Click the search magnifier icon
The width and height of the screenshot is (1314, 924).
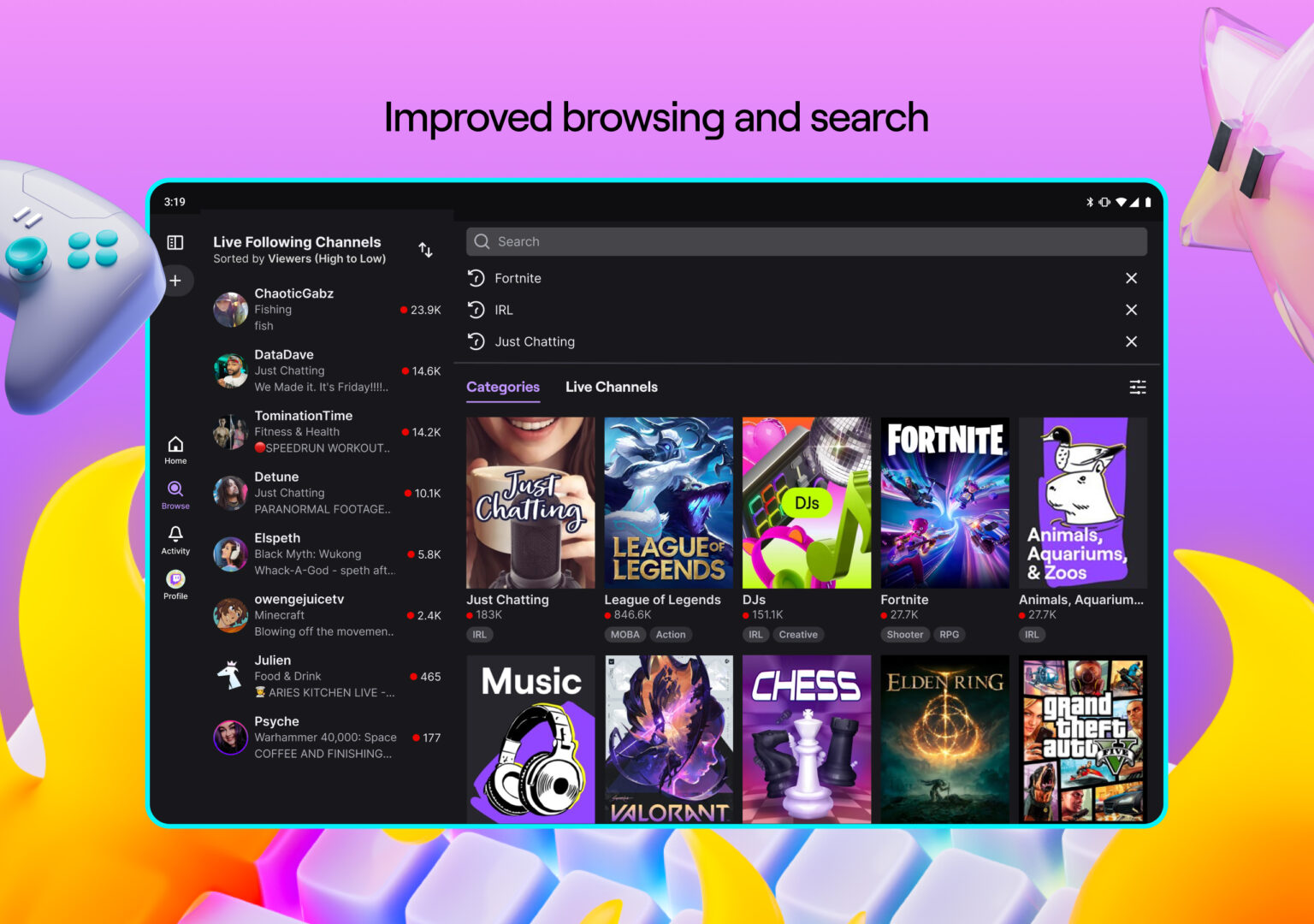click(x=482, y=241)
